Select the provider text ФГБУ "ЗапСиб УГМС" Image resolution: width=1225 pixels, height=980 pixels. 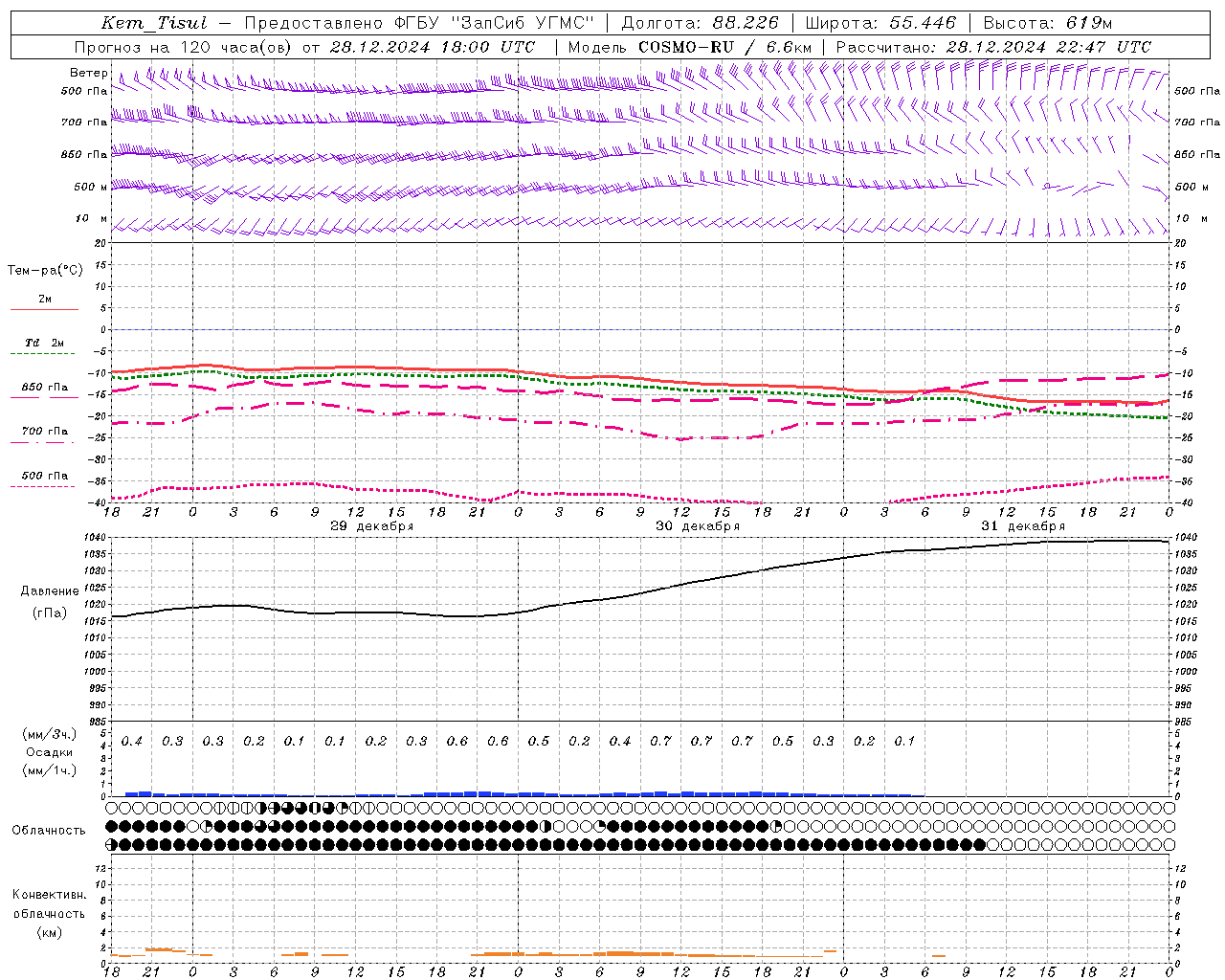tap(494, 23)
